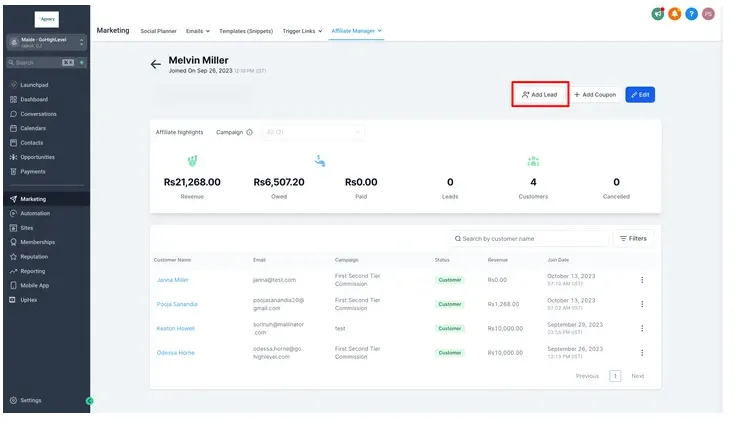
Task: Open the announcements megaphone icon
Action: pos(658,14)
